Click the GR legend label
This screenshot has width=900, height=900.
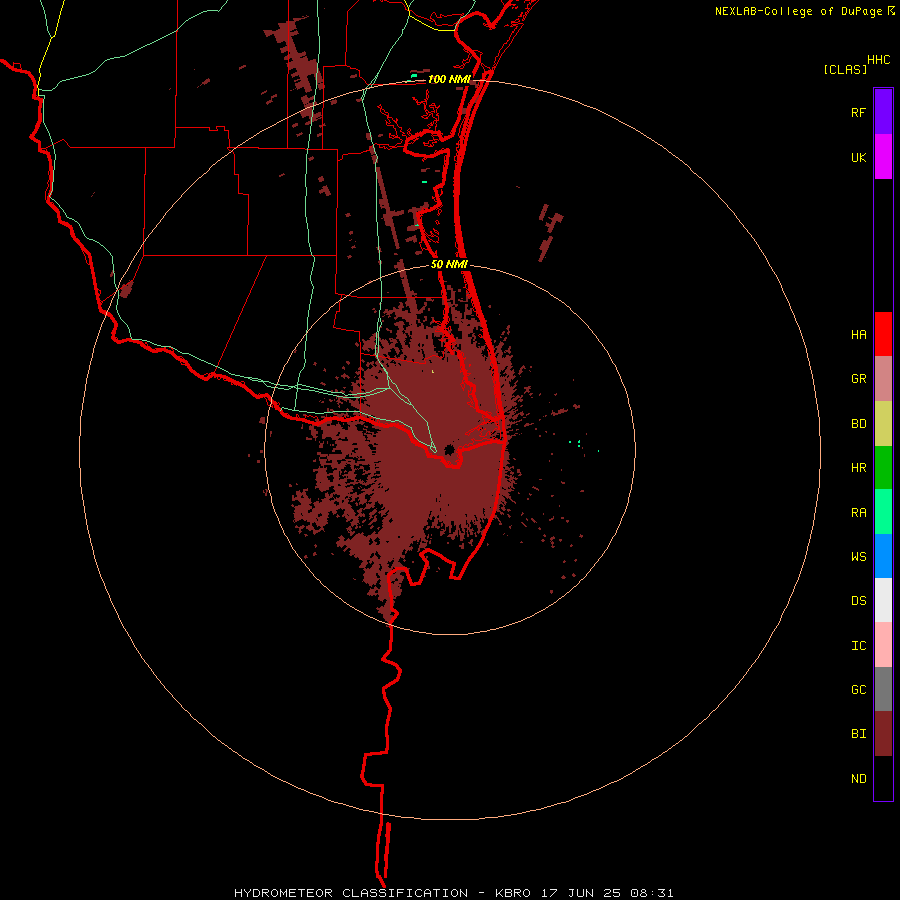click(x=859, y=379)
